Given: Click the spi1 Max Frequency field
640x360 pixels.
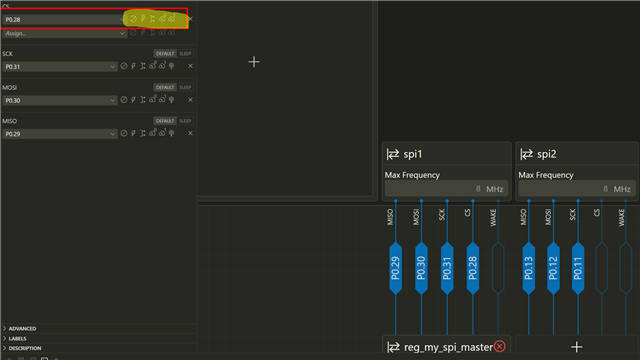Looking at the screenshot, I should point(446,189).
